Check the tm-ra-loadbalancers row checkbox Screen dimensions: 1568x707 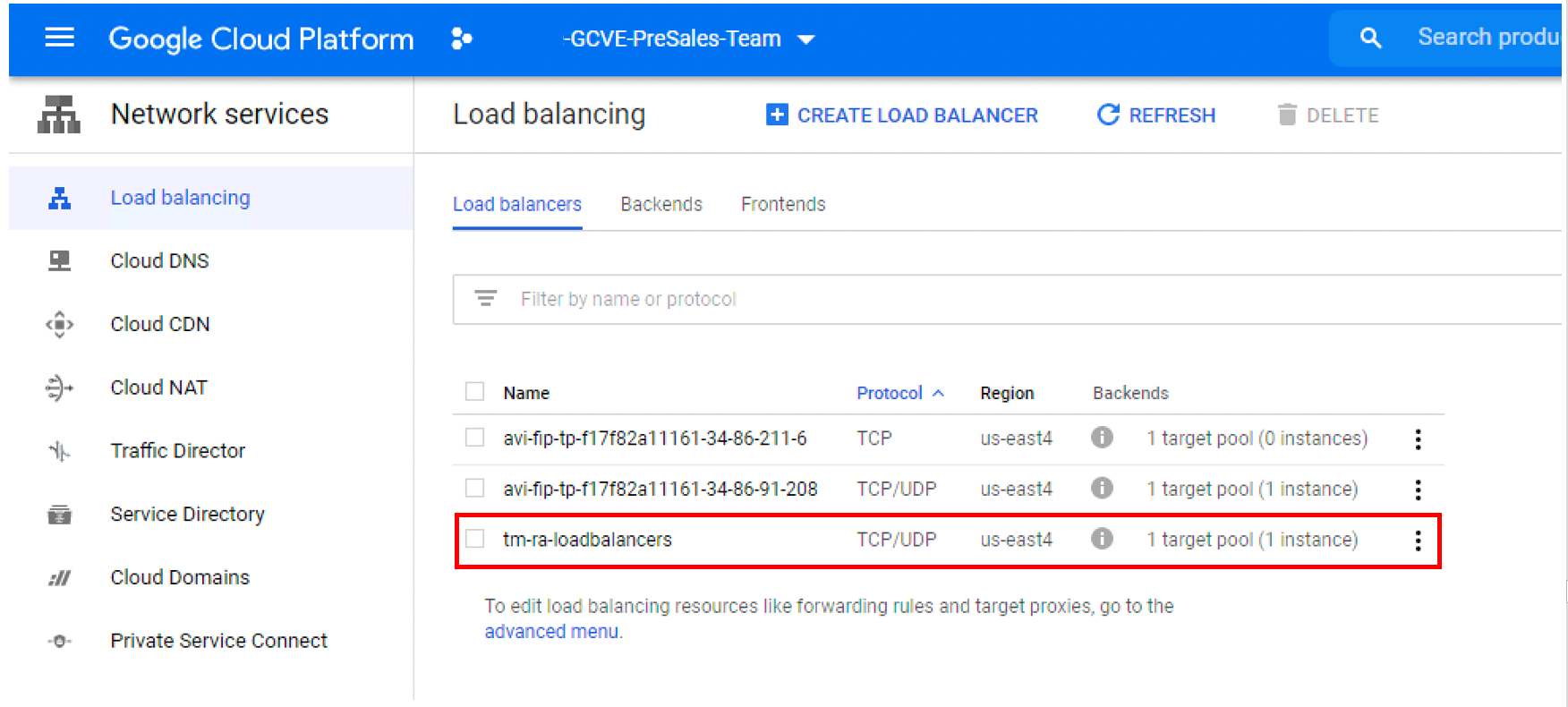click(x=474, y=538)
